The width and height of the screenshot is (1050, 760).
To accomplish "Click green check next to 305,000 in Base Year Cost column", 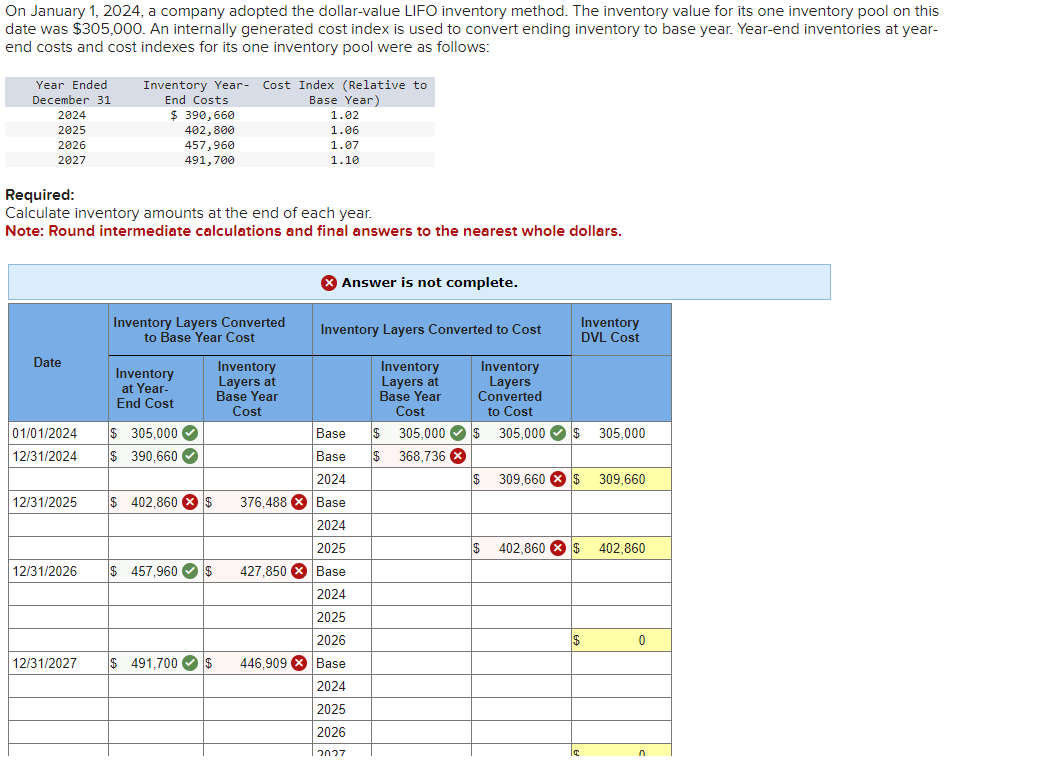I will tap(458, 433).
